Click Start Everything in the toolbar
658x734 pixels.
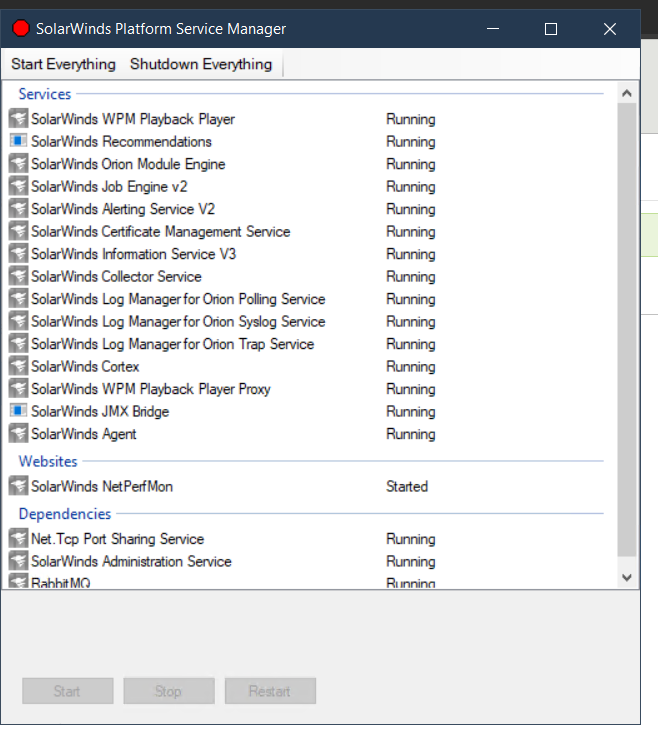point(63,64)
